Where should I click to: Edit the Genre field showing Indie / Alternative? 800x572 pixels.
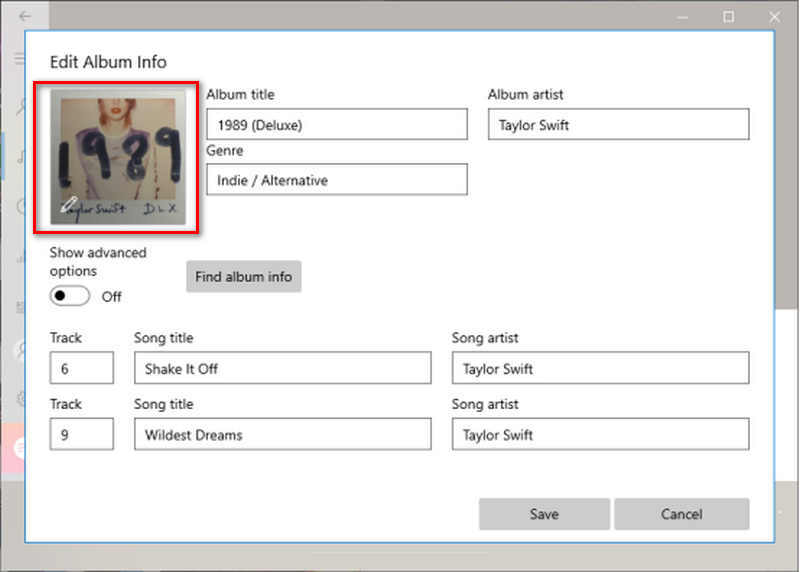tap(336, 180)
